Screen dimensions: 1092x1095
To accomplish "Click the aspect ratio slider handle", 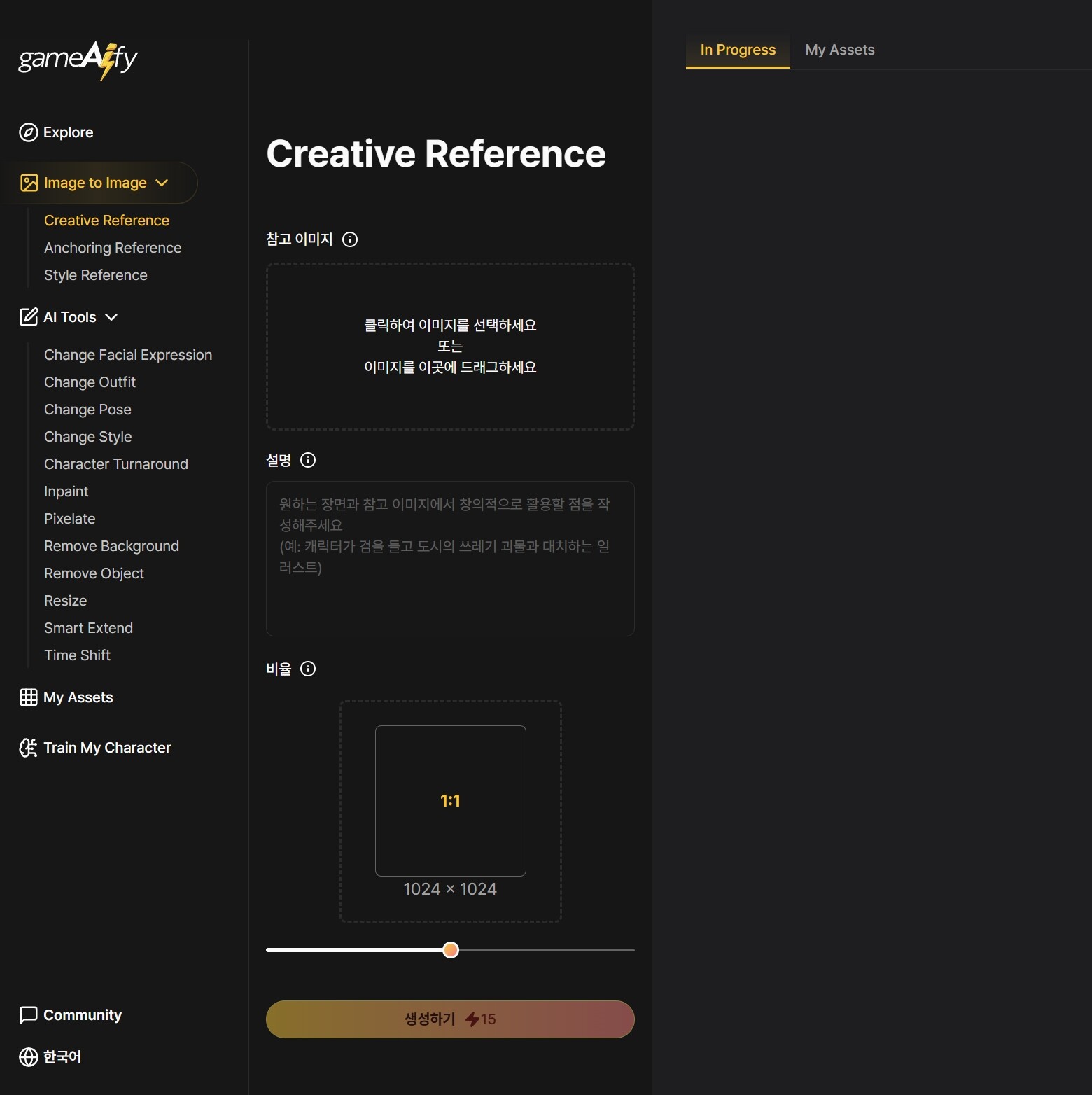I will tap(451, 950).
